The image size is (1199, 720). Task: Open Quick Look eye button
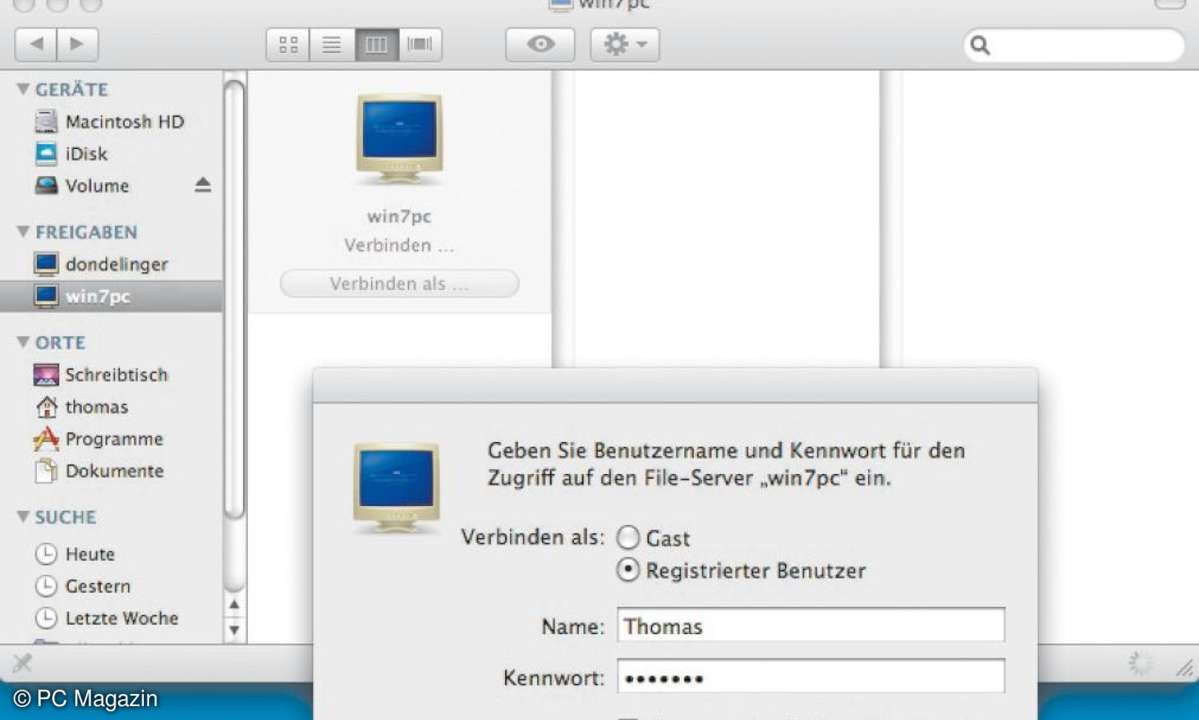click(541, 44)
